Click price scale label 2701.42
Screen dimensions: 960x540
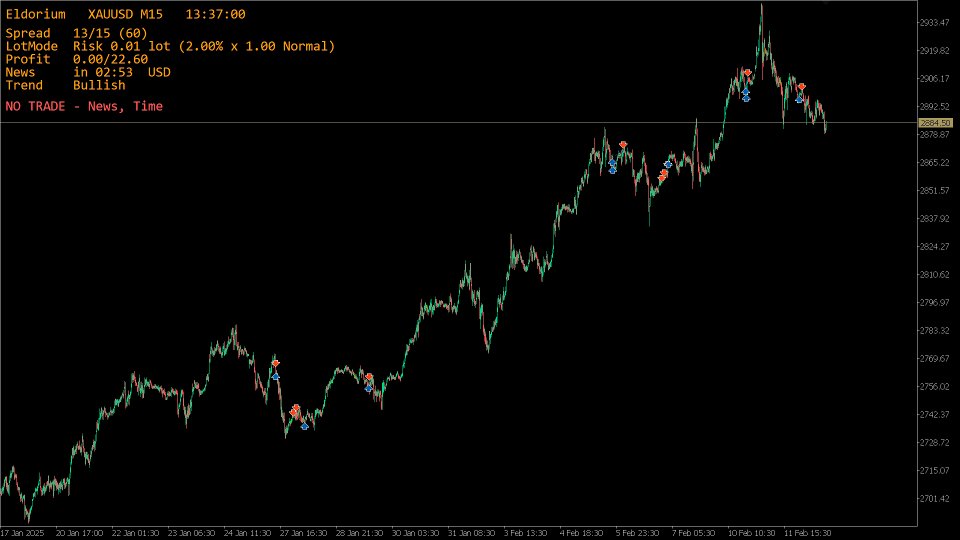tap(934, 498)
